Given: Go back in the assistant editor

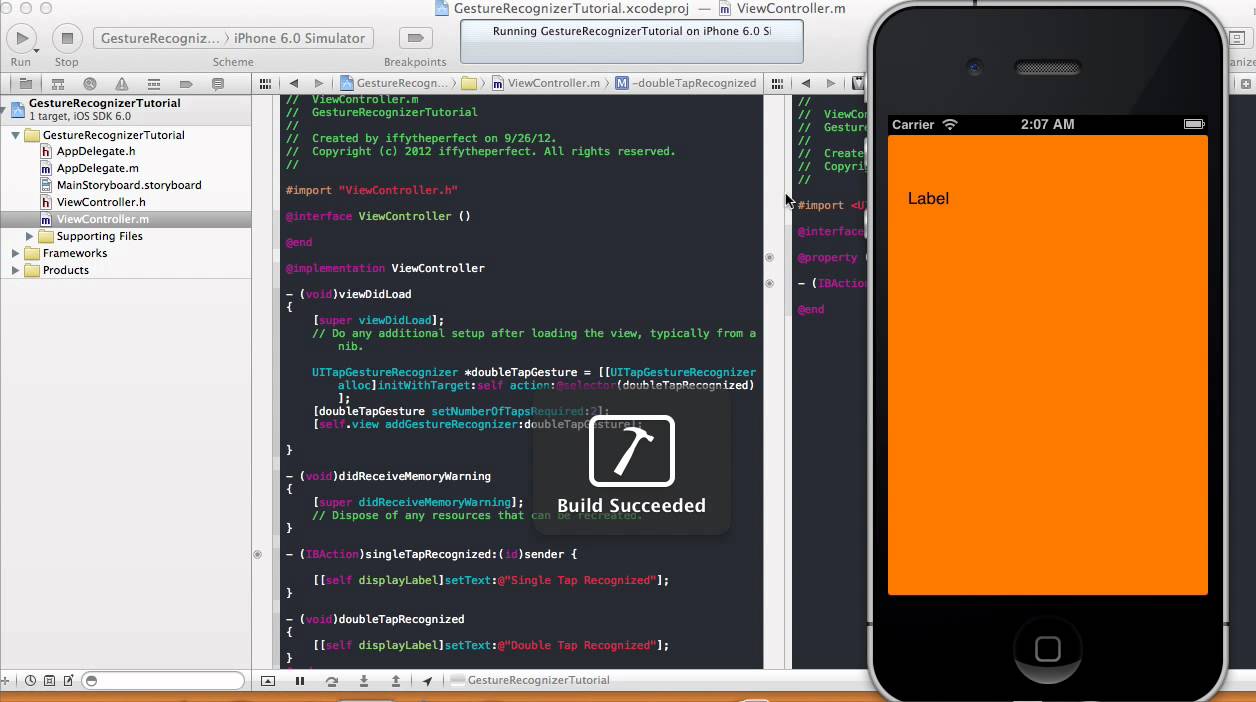Looking at the screenshot, I should [805, 83].
